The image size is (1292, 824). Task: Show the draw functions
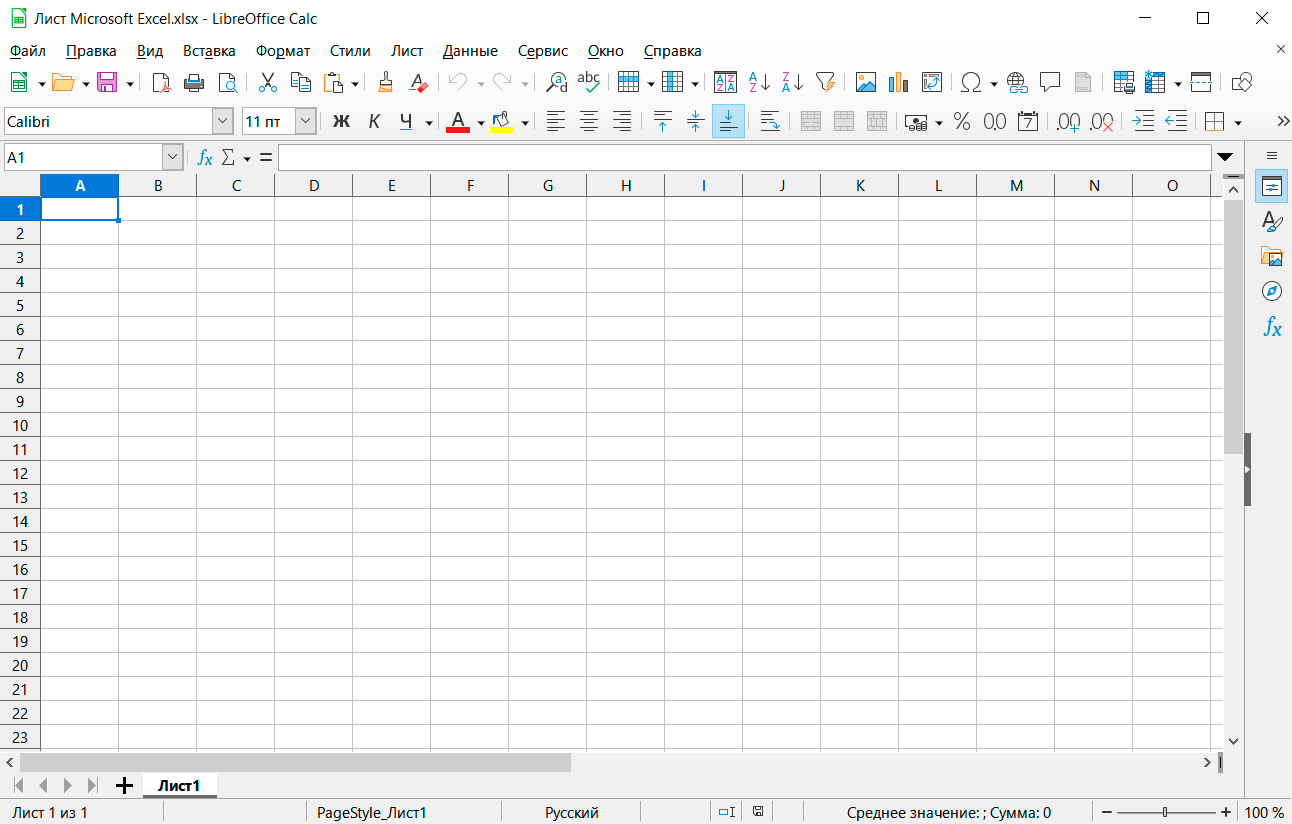pos(1241,83)
